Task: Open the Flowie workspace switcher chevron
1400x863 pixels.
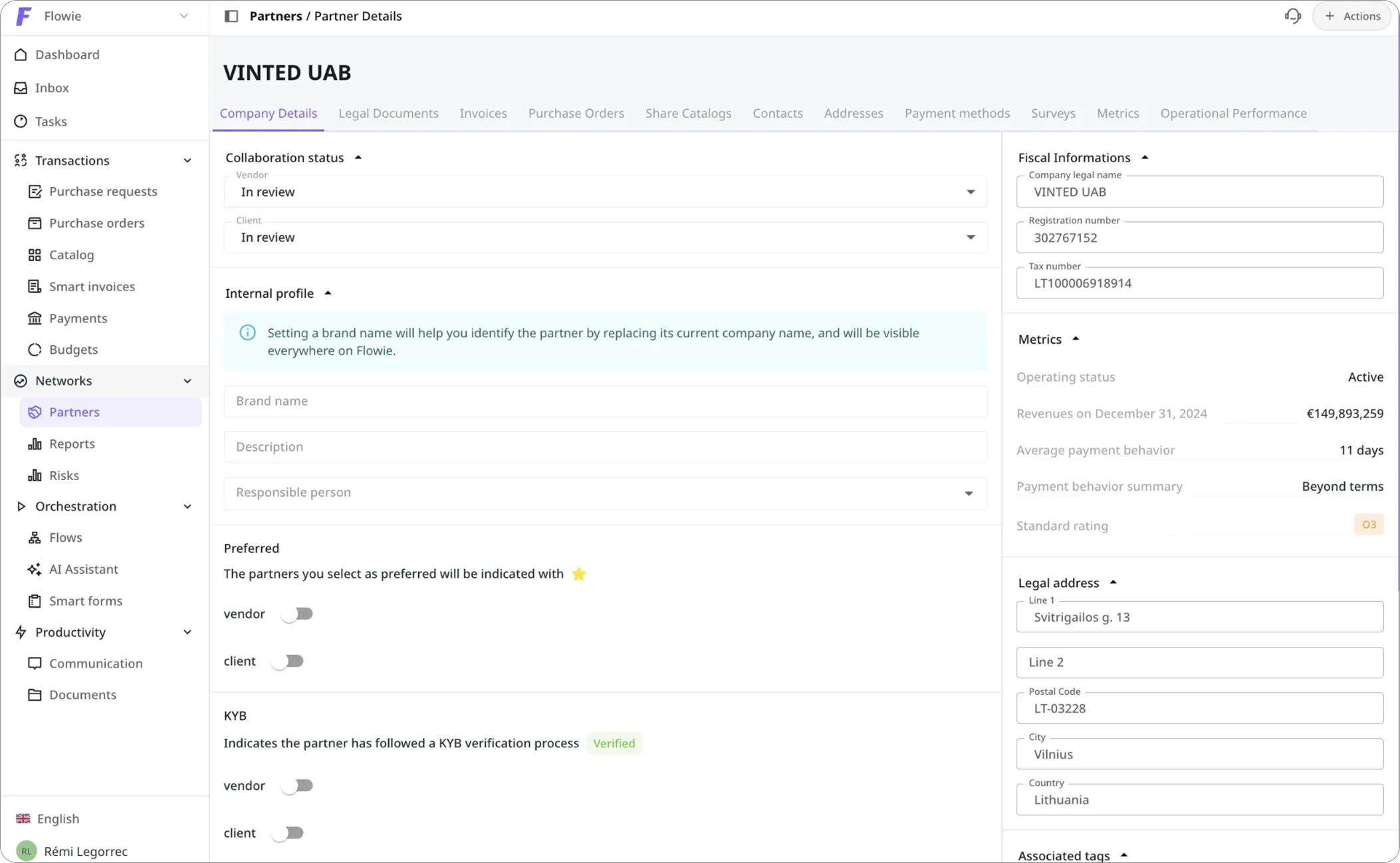Action: coord(184,16)
